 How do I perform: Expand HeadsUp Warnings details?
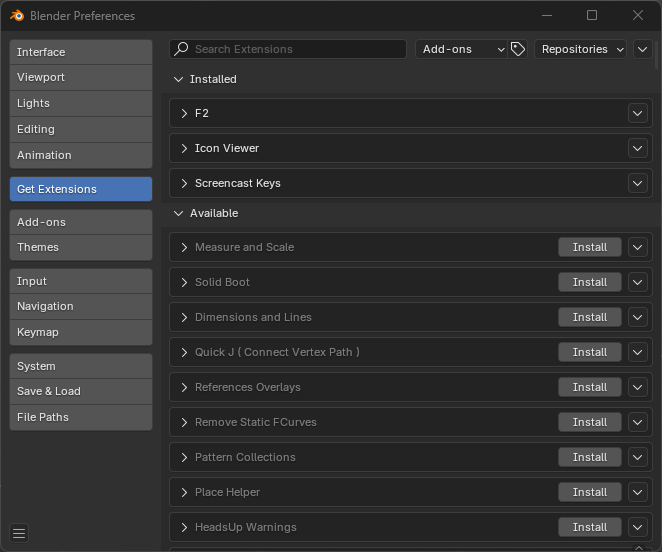coord(184,527)
